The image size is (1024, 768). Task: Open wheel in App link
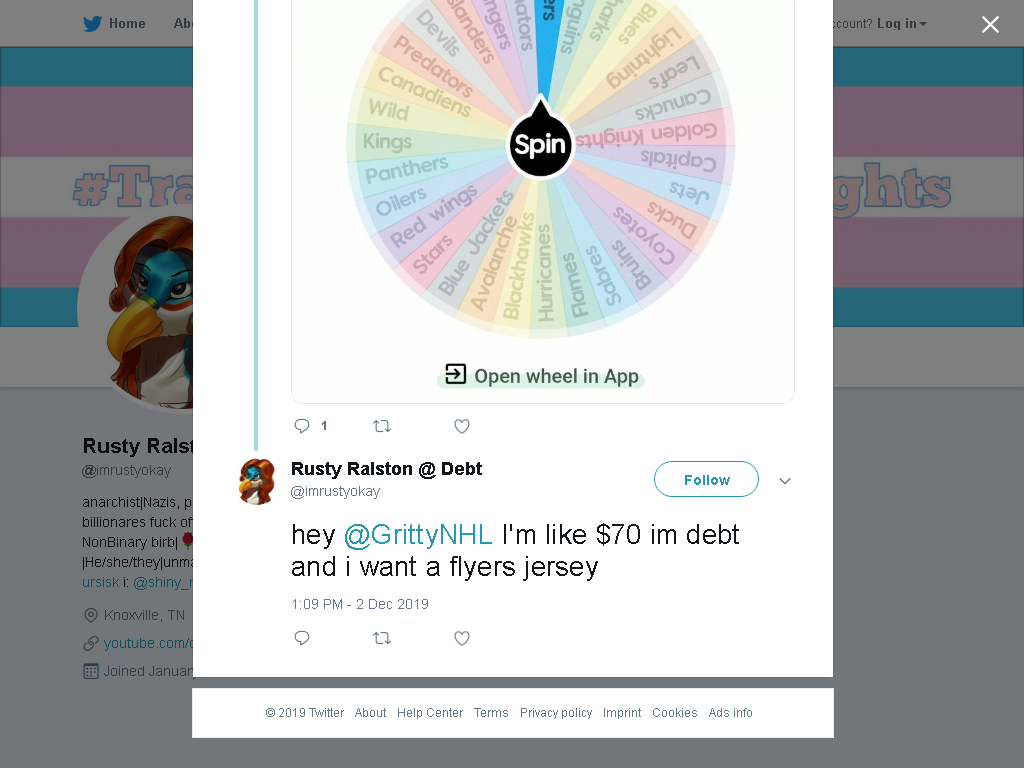coord(541,376)
